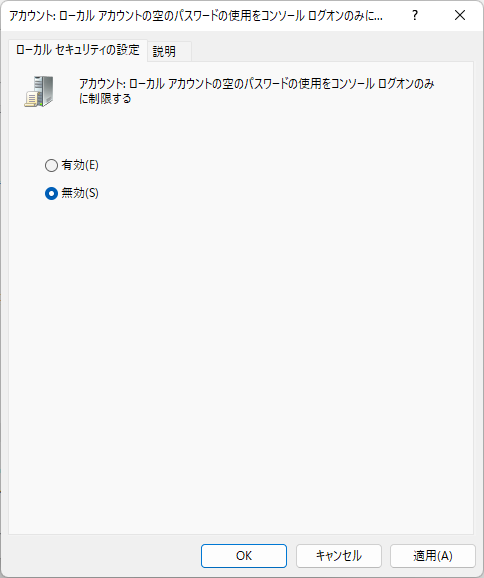The width and height of the screenshot is (484, 578).
Task: Confirm the setting with the OK button
Action: pos(244,556)
